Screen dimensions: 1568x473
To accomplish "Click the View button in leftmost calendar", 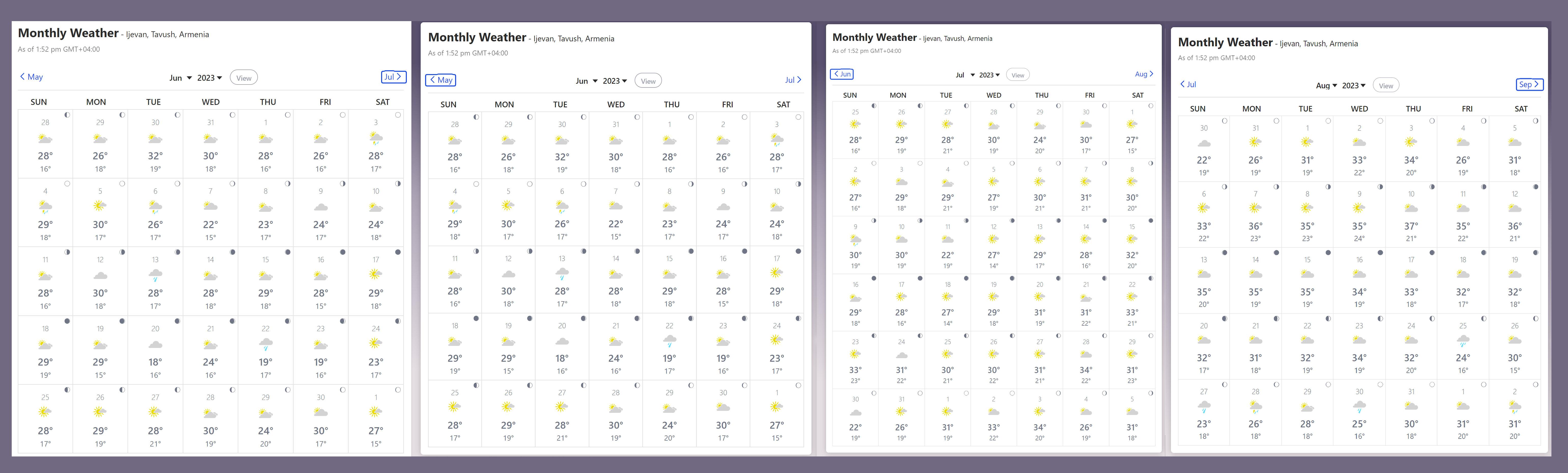I will (244, 78).
